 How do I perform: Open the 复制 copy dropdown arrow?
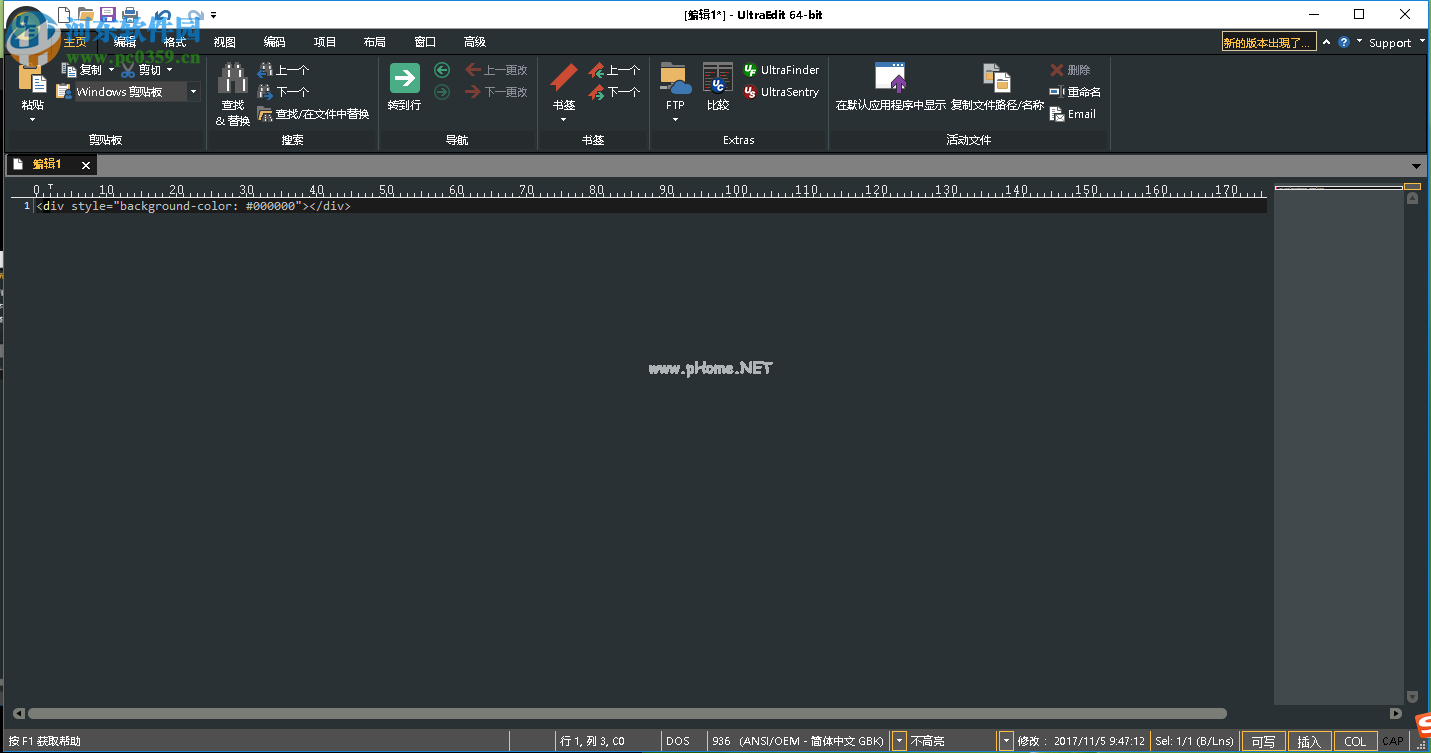pos(110,70)
